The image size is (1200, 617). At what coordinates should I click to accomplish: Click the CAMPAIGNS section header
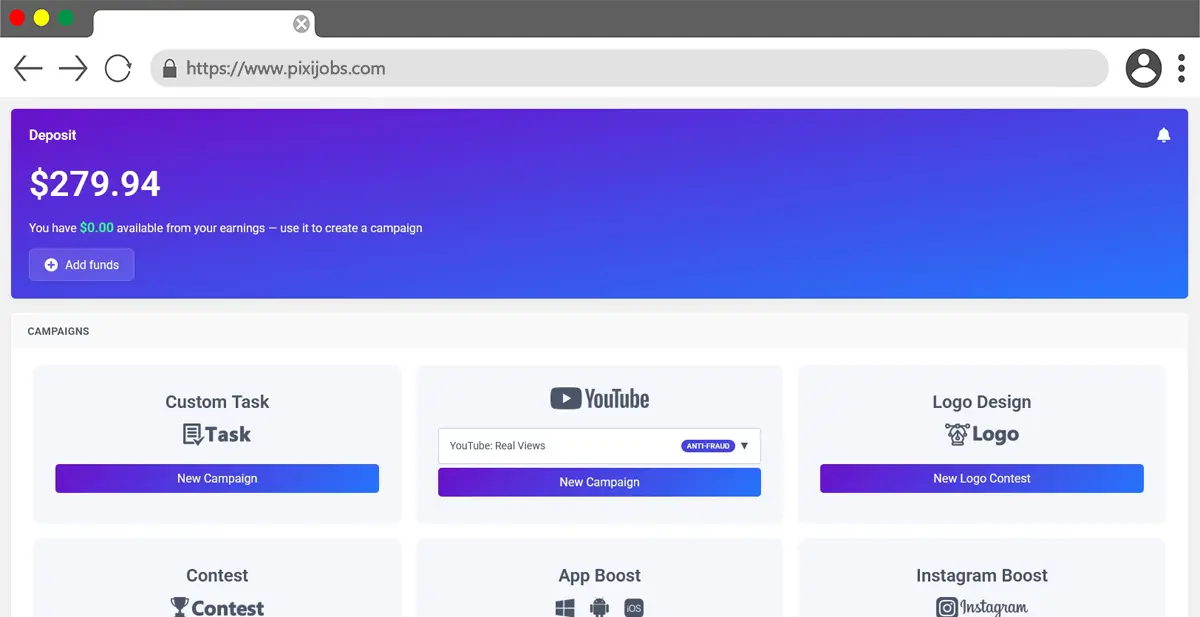tap(58, 331)
